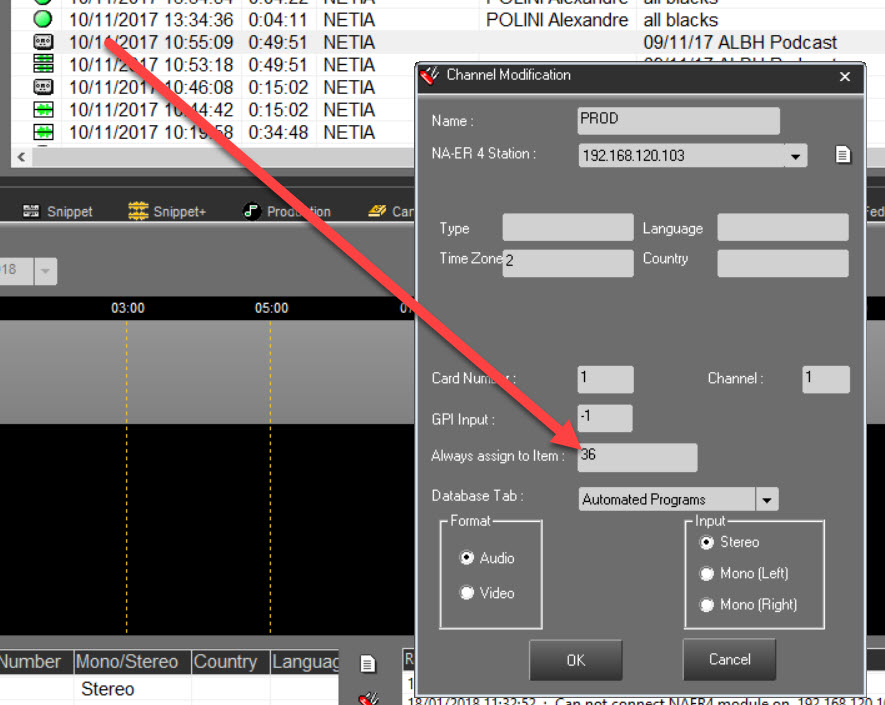Click the waveform icon in the 10:44:42 row

click(x=43, y=109)
